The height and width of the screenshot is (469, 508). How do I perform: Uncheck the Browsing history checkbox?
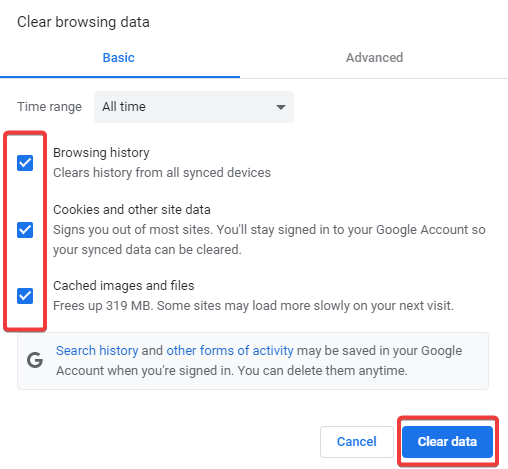click(25, 163)
